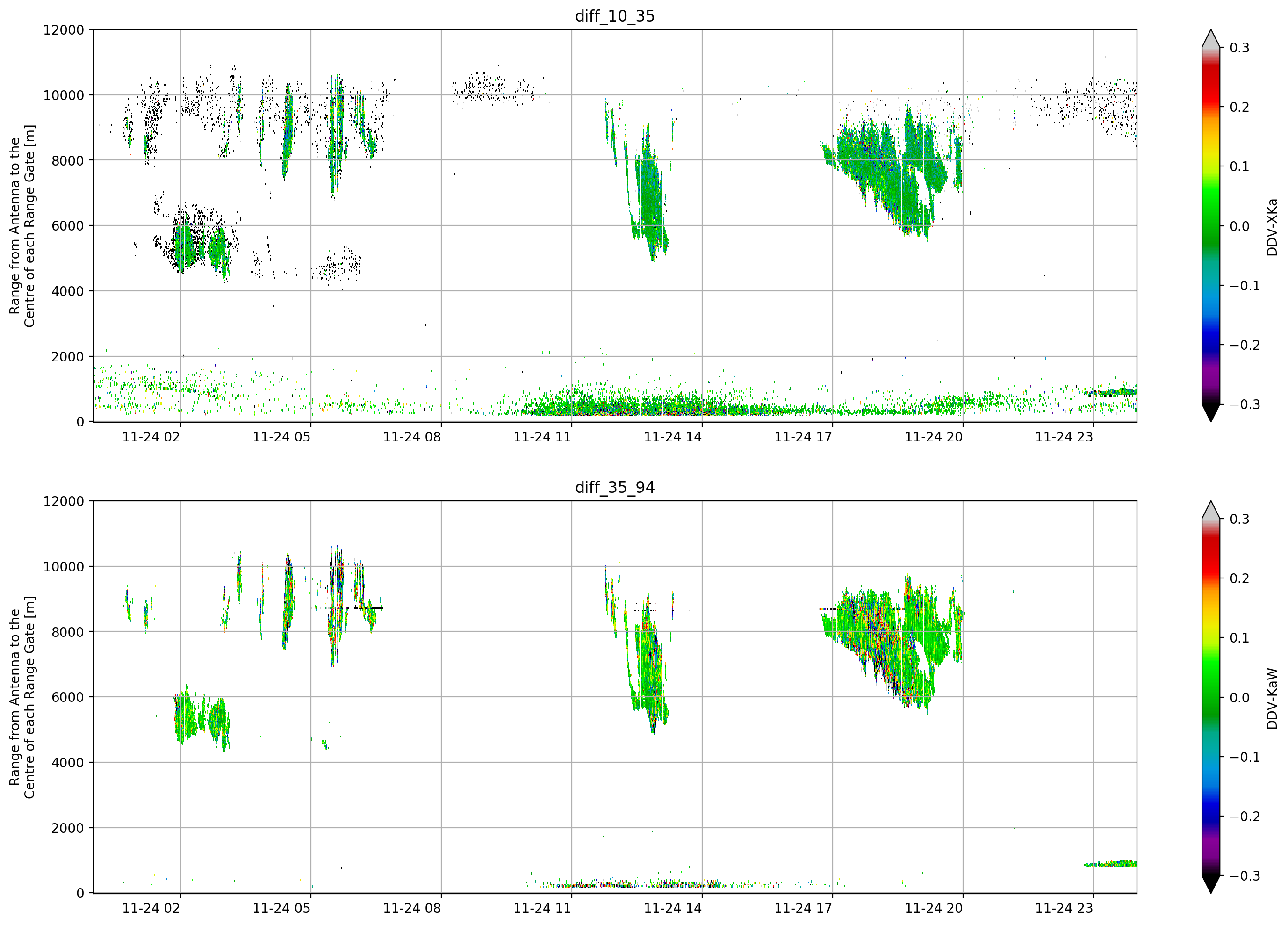Click 0.0 tick on DDV-XKa colorbar

[1240, 226]
